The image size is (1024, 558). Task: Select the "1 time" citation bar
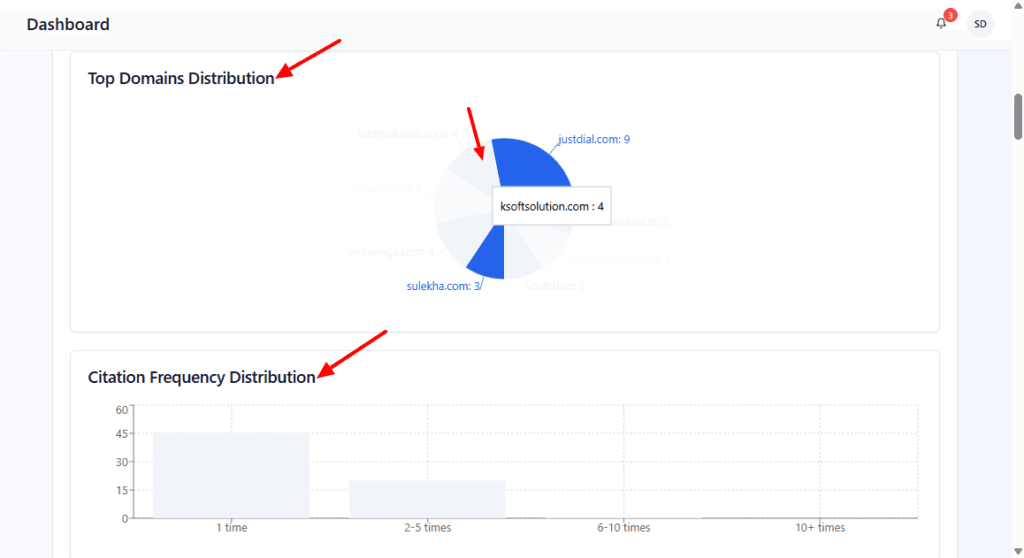pyautogui.click(x=231, y=475)
